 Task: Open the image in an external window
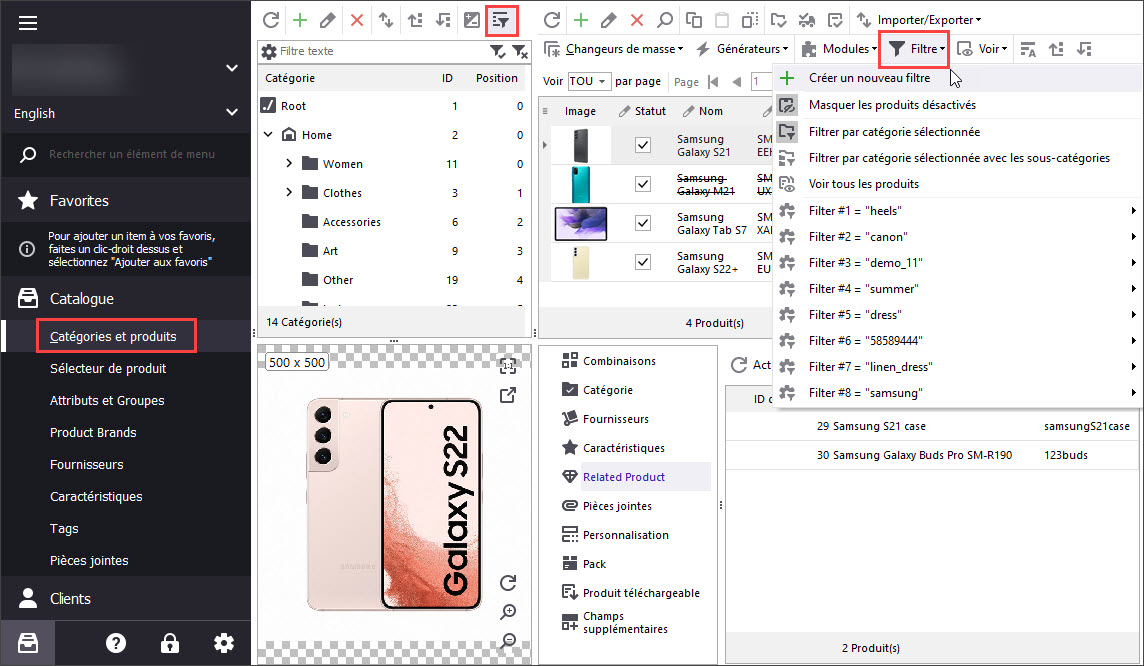pos(508,395)
